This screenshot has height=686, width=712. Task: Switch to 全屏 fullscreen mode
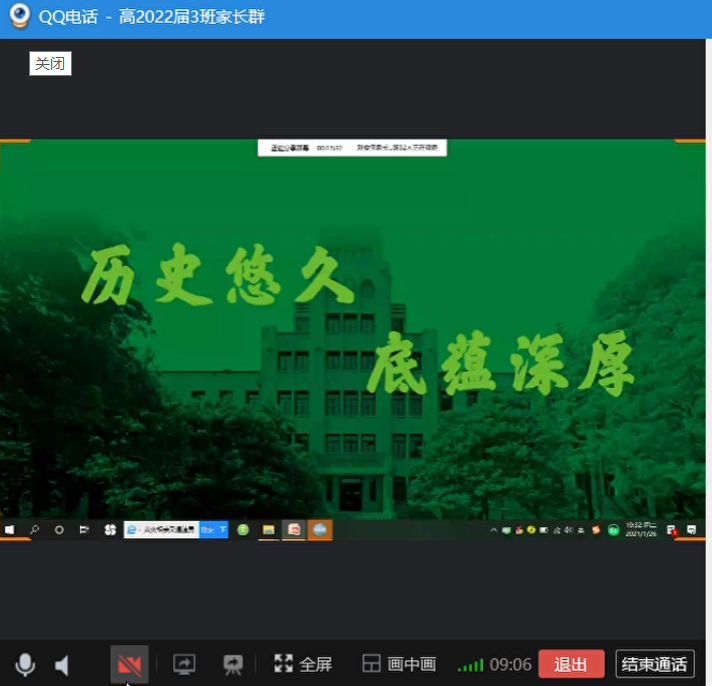point(303,664)
